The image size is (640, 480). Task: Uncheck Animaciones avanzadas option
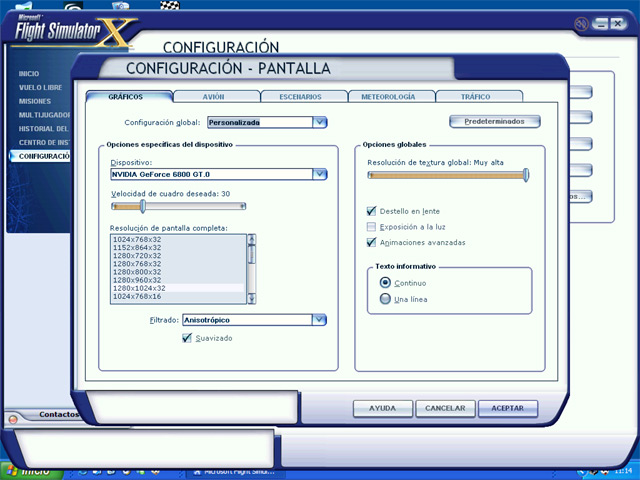pos(372,242)
